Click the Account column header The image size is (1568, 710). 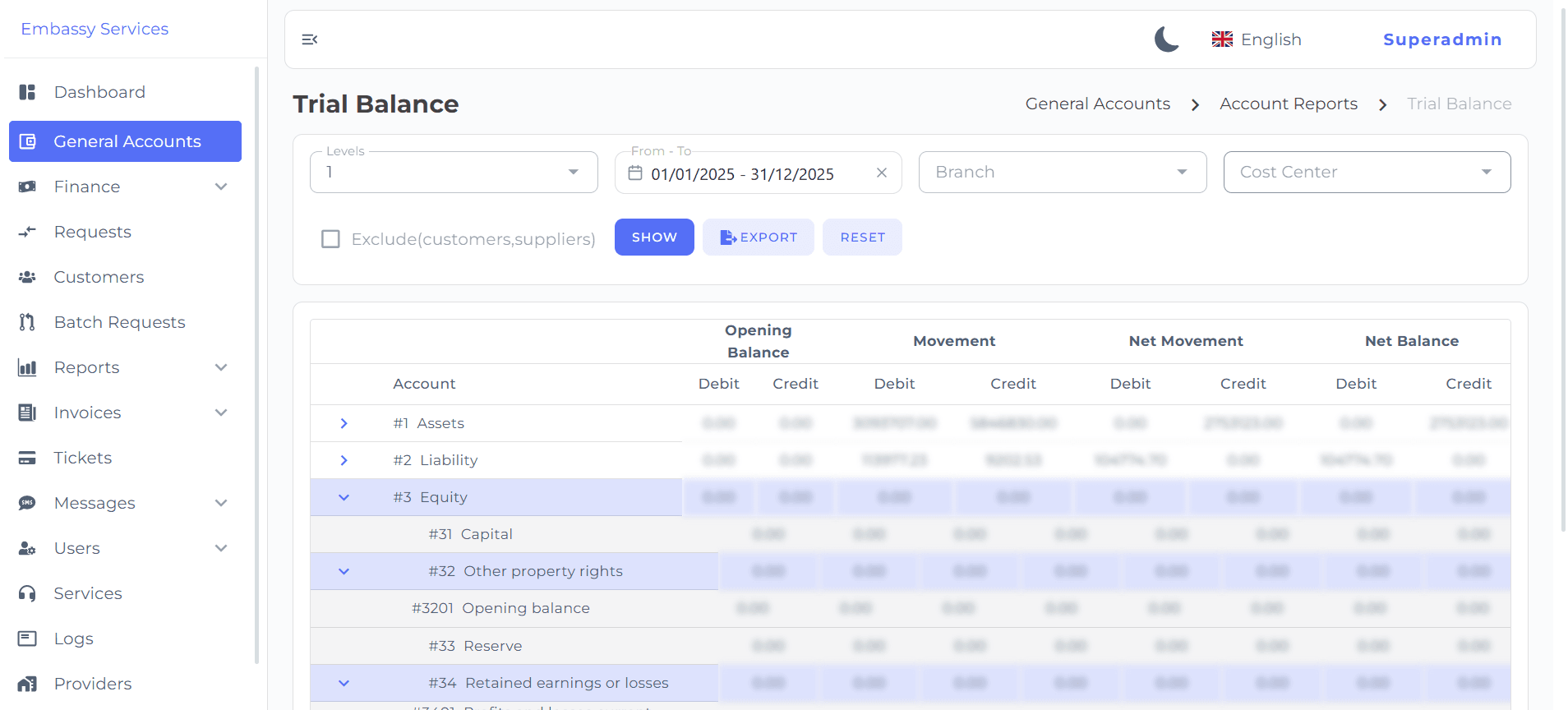(424, 384)
